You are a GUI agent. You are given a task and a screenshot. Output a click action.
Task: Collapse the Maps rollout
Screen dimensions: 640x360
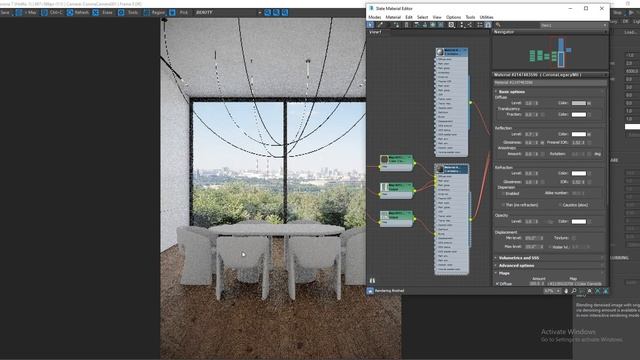point(549,273)
